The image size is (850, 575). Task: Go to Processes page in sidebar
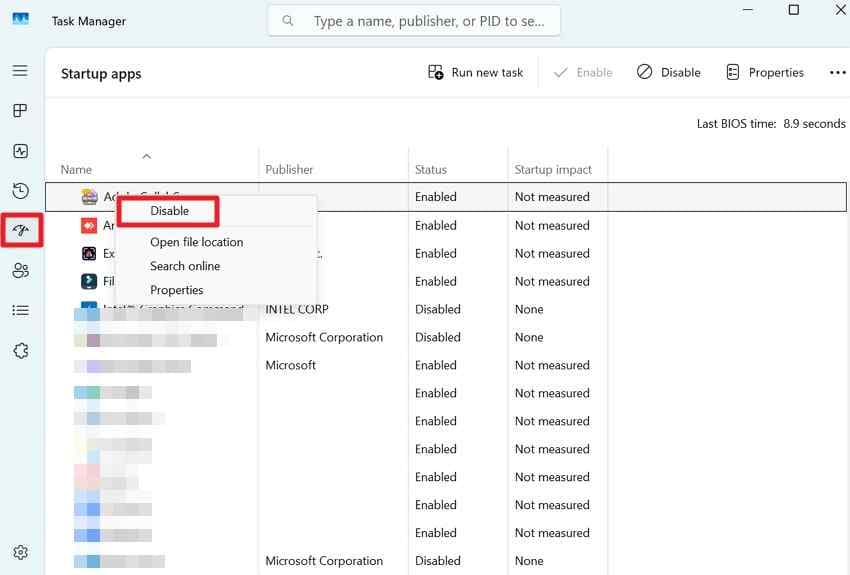pos(20,111)
